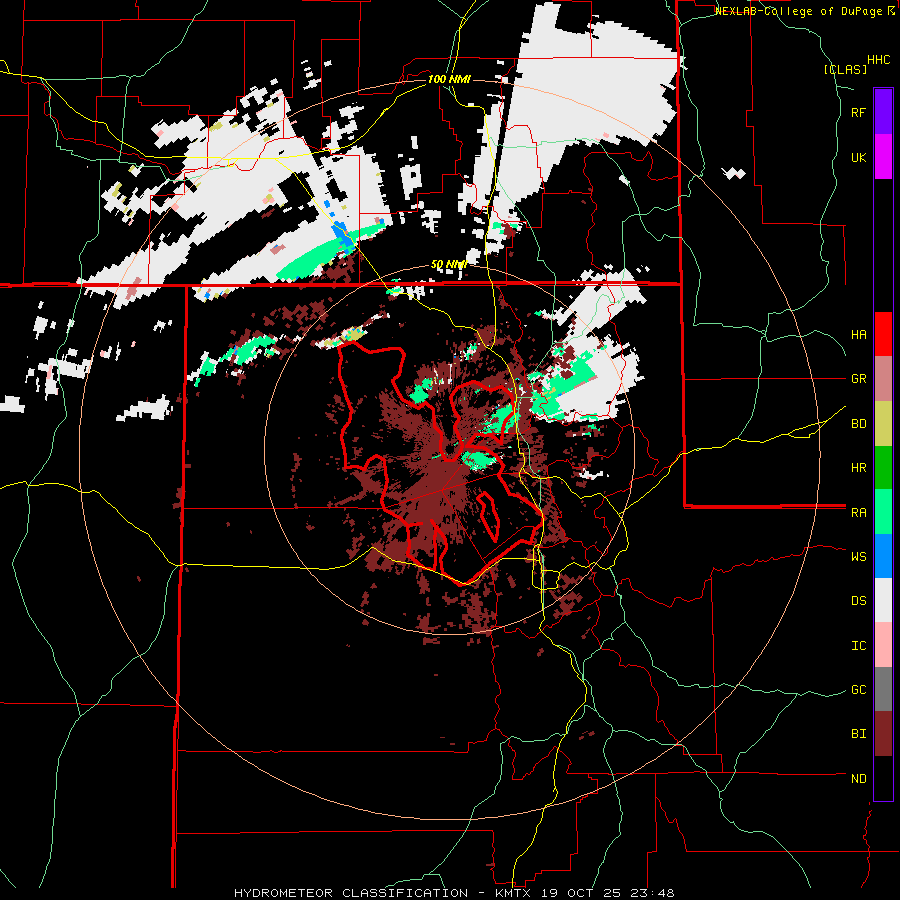Click the [CLAS] units label

coord(845,70)
